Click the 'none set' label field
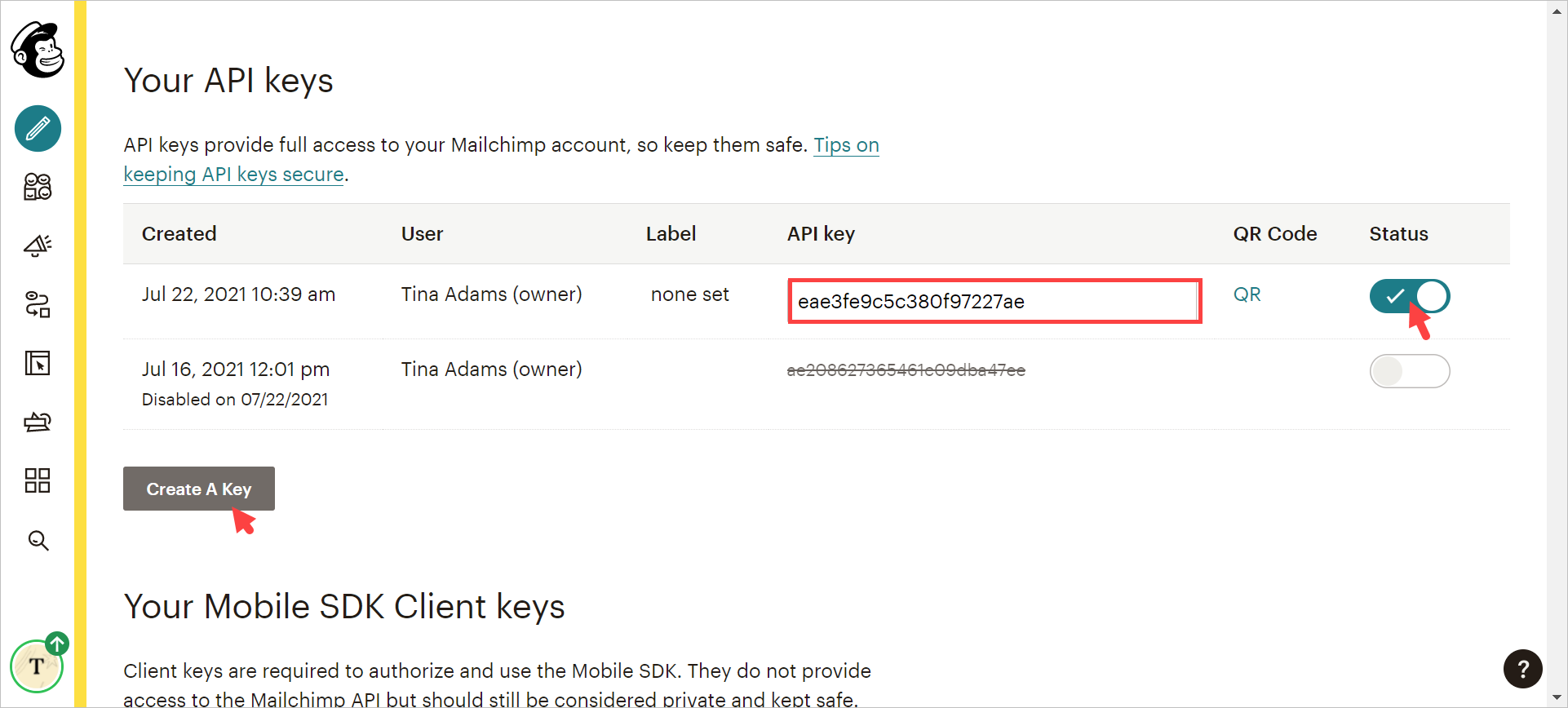This screenshot has width=1568, height=708. tap(689, 294)
